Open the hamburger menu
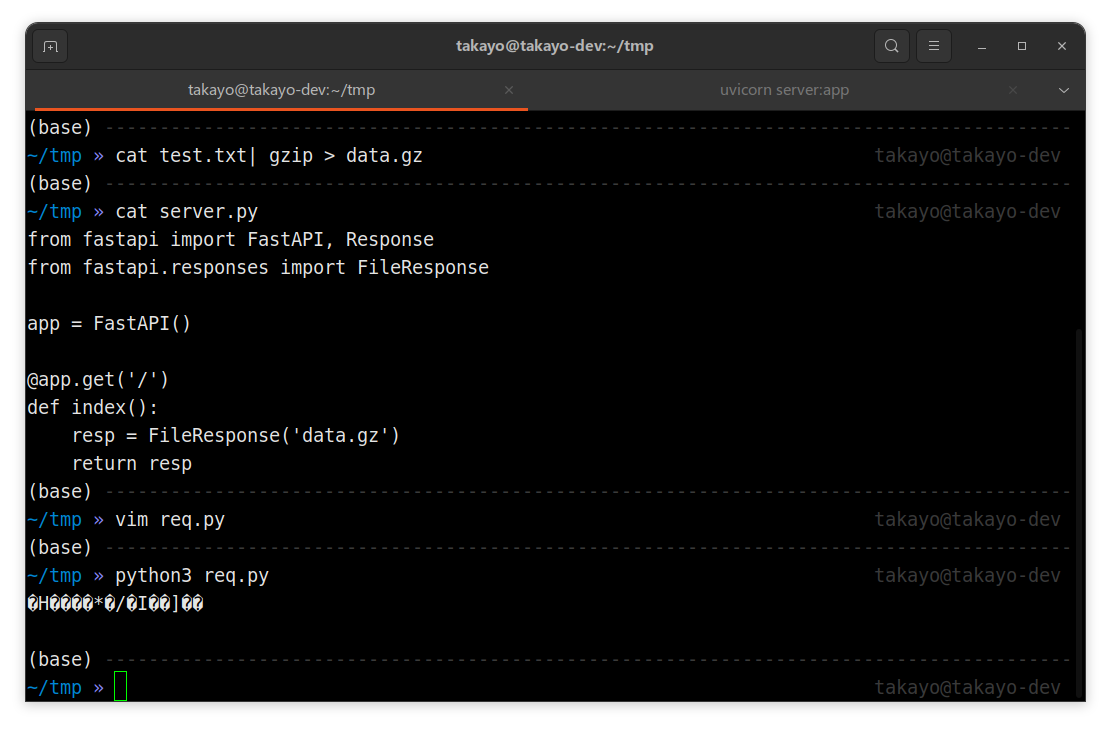The height and width of the screenshot is (730, 1111). click(x=934, y=46)
